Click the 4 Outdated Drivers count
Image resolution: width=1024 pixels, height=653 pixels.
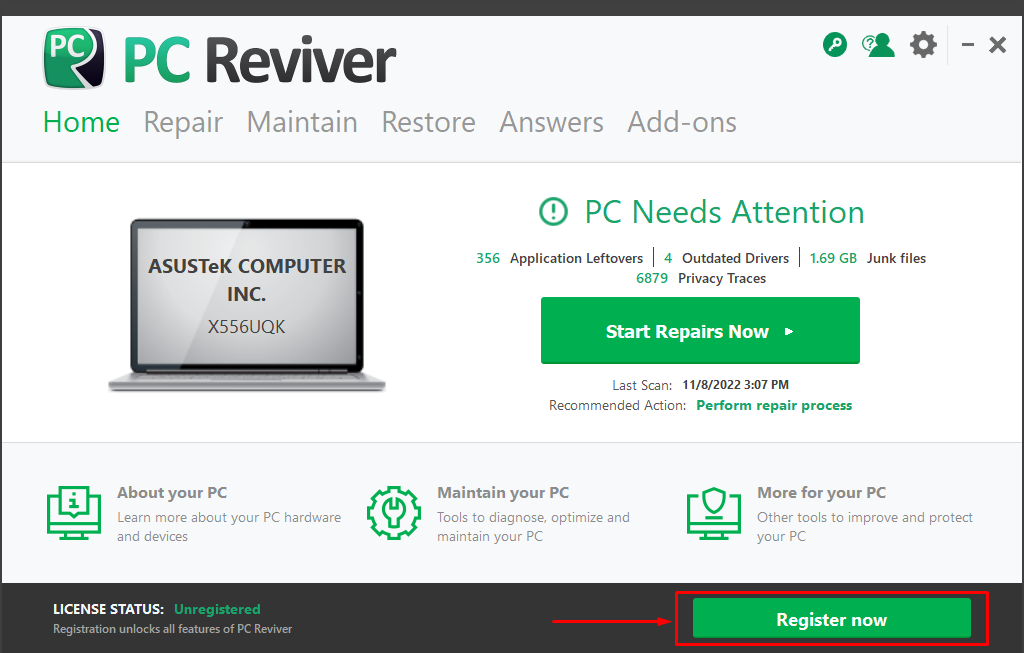(668, 258)
